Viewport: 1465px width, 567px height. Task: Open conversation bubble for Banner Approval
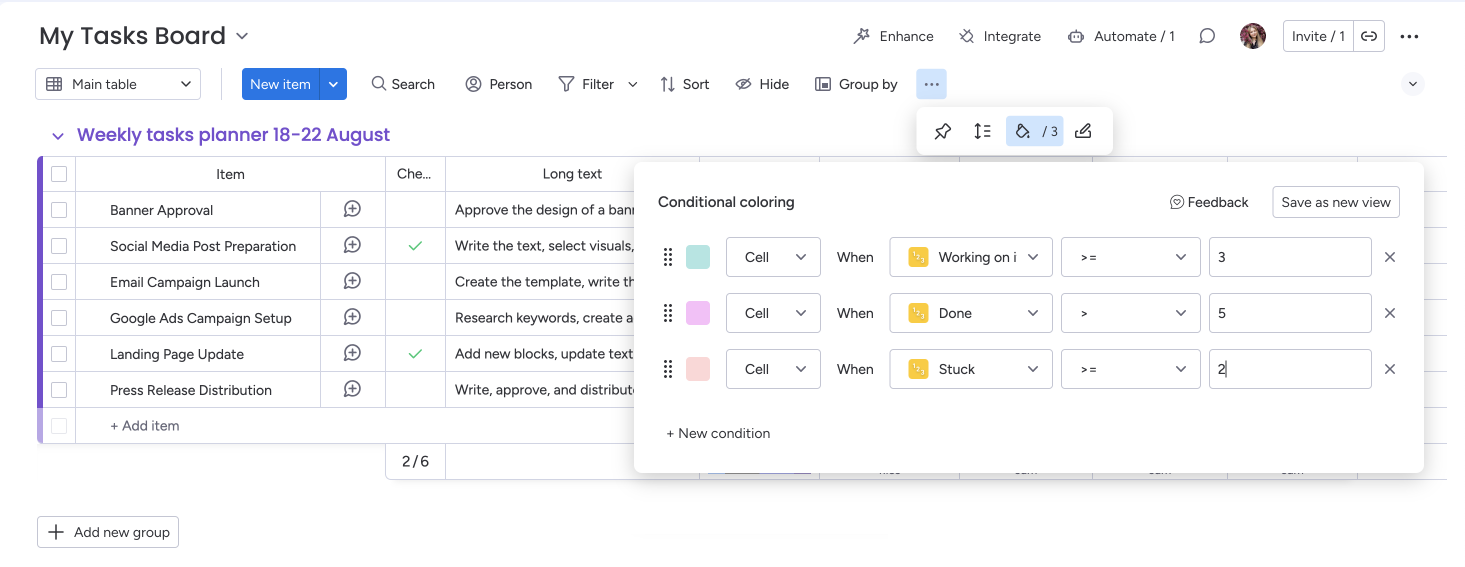click(352, 210)
